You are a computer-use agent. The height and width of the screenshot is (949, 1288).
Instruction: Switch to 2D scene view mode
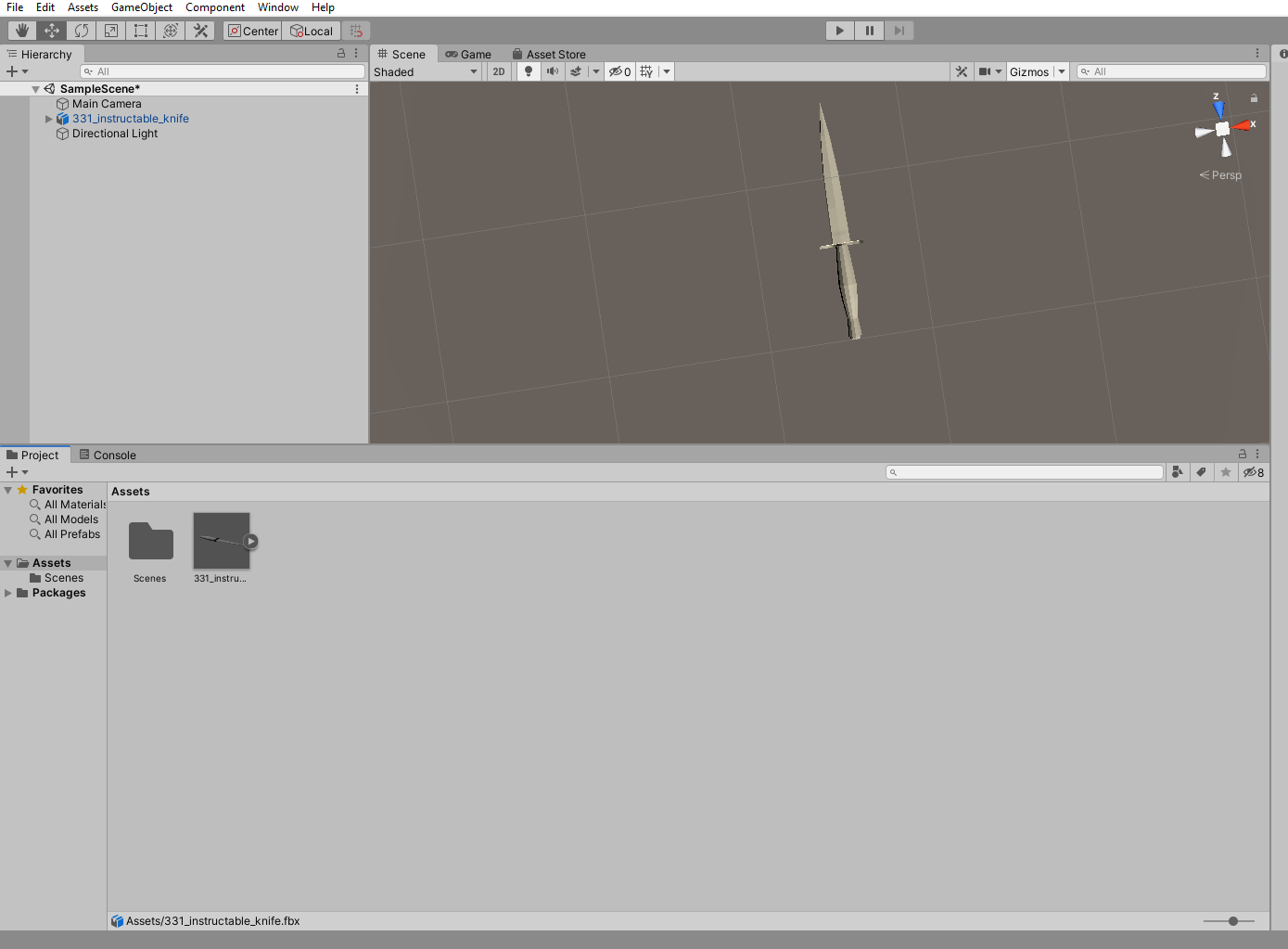(499, 71)
